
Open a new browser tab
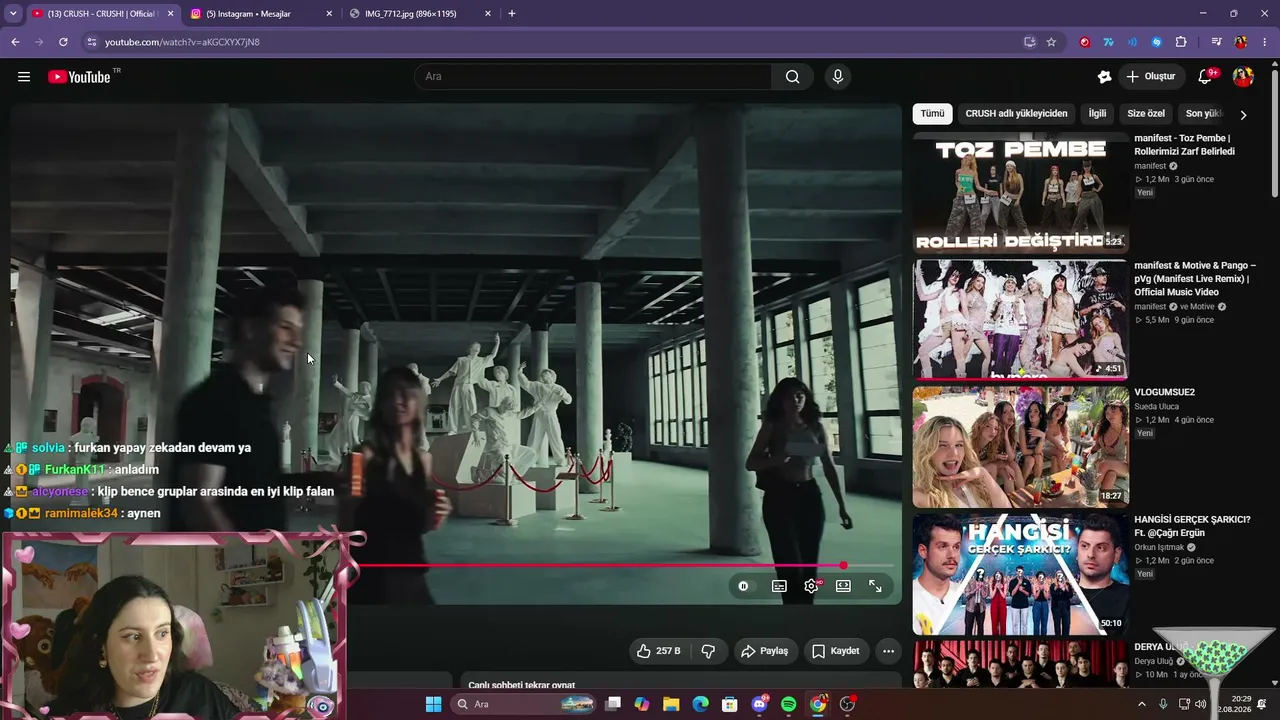[512, 14]
